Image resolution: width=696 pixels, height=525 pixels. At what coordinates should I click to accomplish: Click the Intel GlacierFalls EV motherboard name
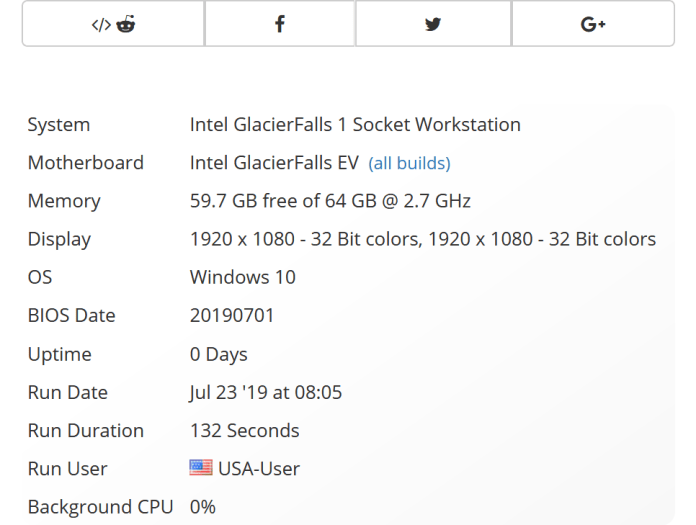tap(274, 162)
